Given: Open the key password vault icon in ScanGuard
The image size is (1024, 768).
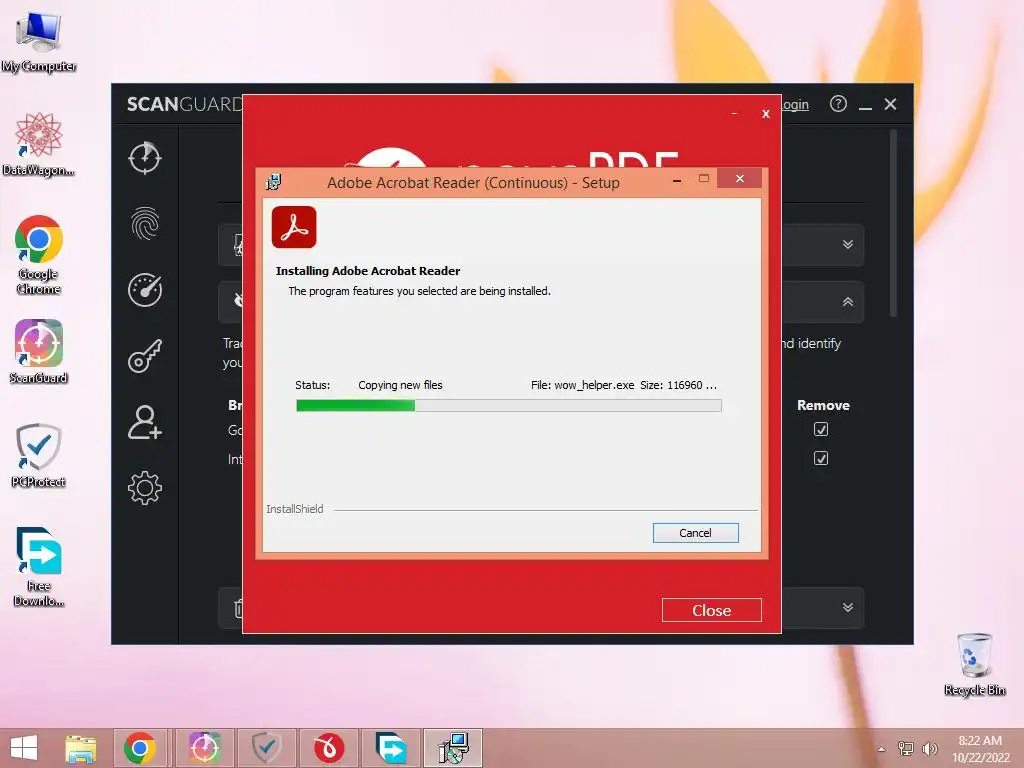Looking at the screenshot, I should (144, 356).
